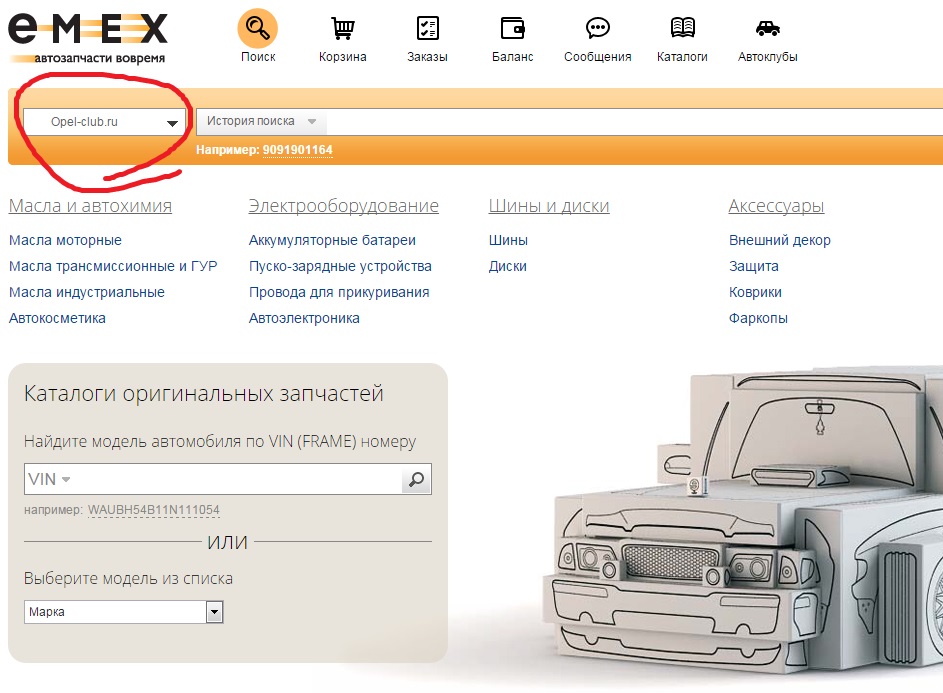Open the Масла моторные link
The width and height of the screenshot is (943, 693).
65,240
